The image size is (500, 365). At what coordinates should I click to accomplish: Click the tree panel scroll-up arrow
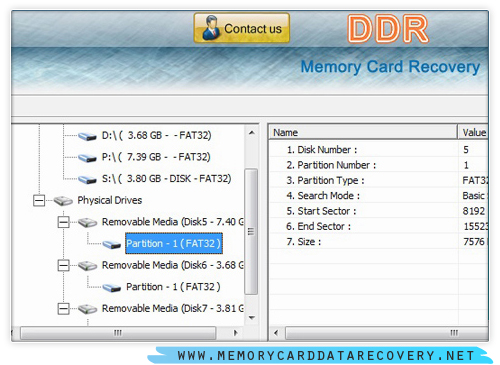252,133
